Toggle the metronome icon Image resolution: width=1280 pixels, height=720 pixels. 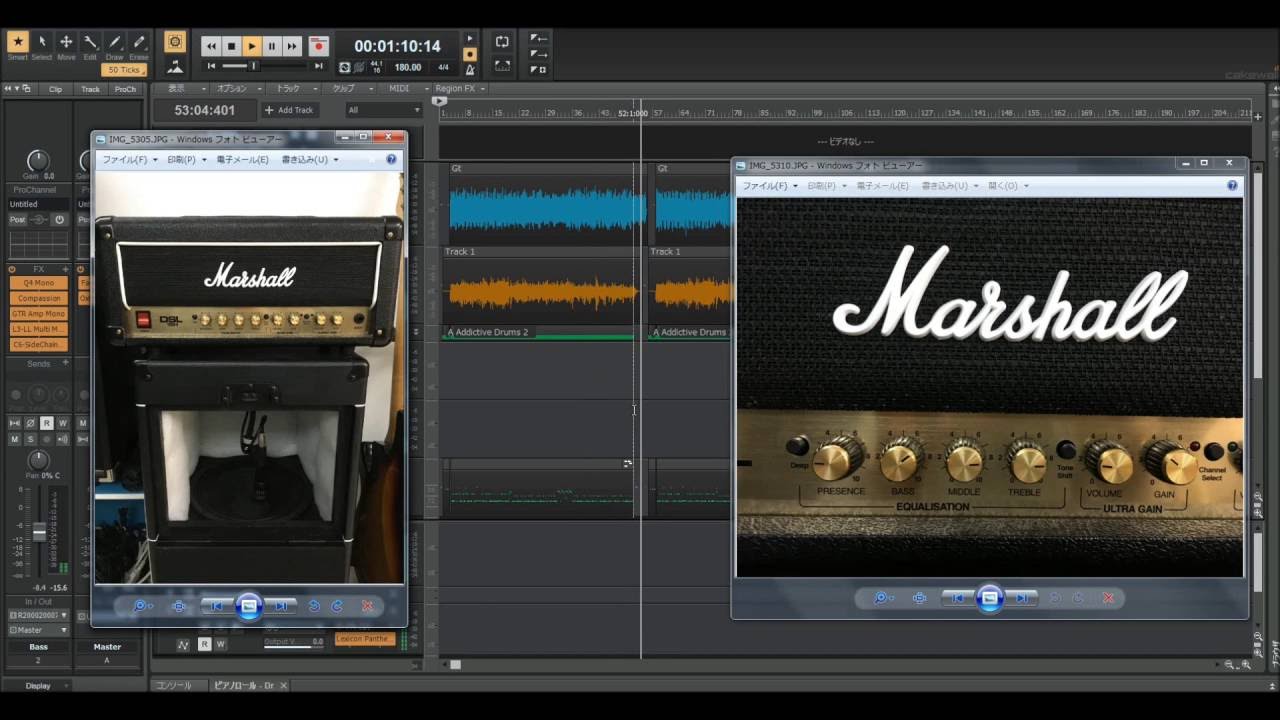[470, 69]
